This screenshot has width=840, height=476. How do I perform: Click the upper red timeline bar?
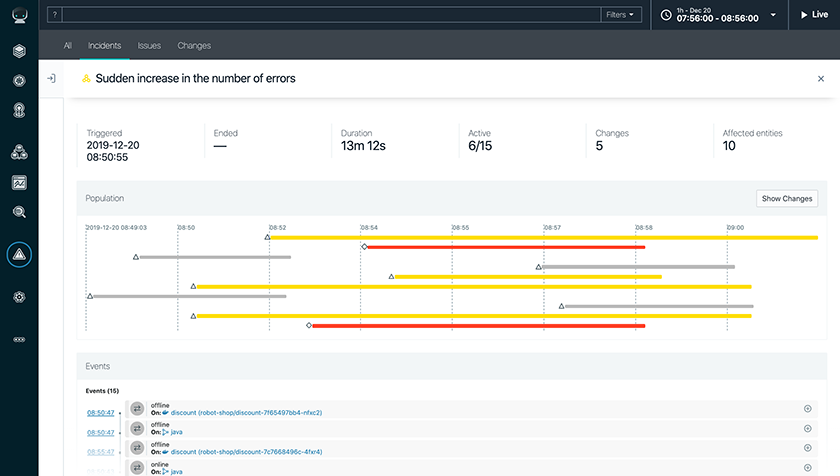pyautogui.click(x=506, y=247)
